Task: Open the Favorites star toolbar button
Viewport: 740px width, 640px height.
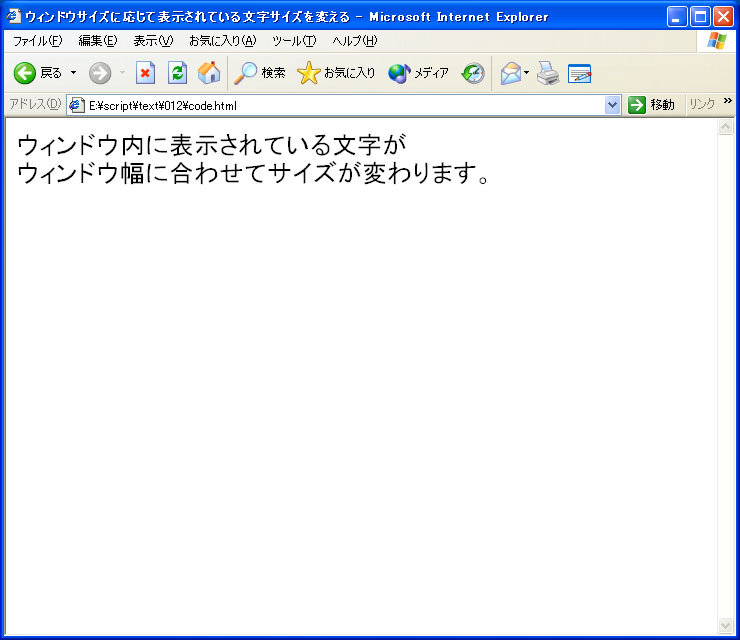Action: tap(336, 73)
